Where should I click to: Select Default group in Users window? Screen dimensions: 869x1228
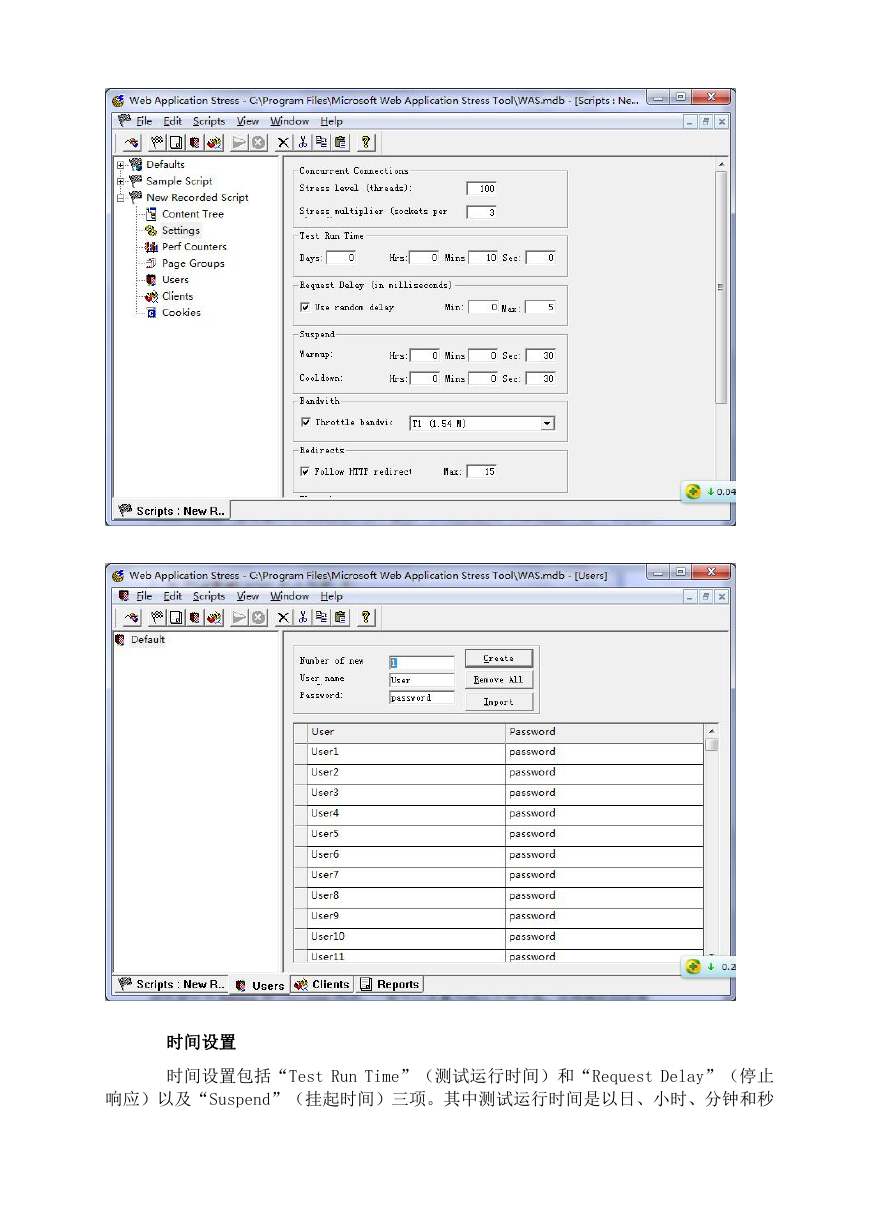[147, 640]
